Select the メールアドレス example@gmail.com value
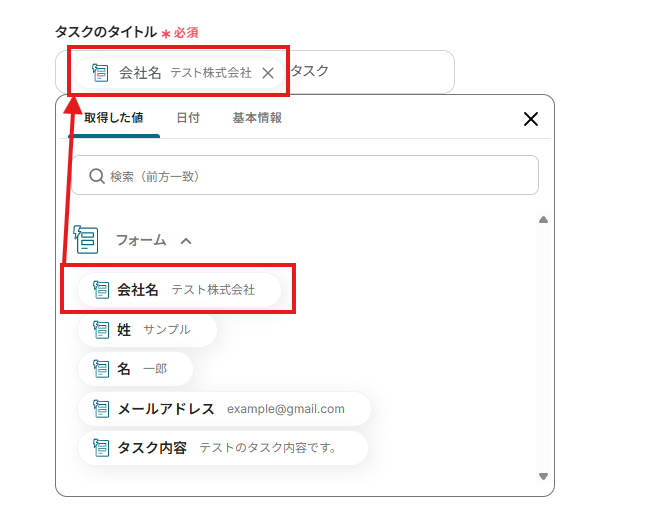 click(x=224, y=409)
